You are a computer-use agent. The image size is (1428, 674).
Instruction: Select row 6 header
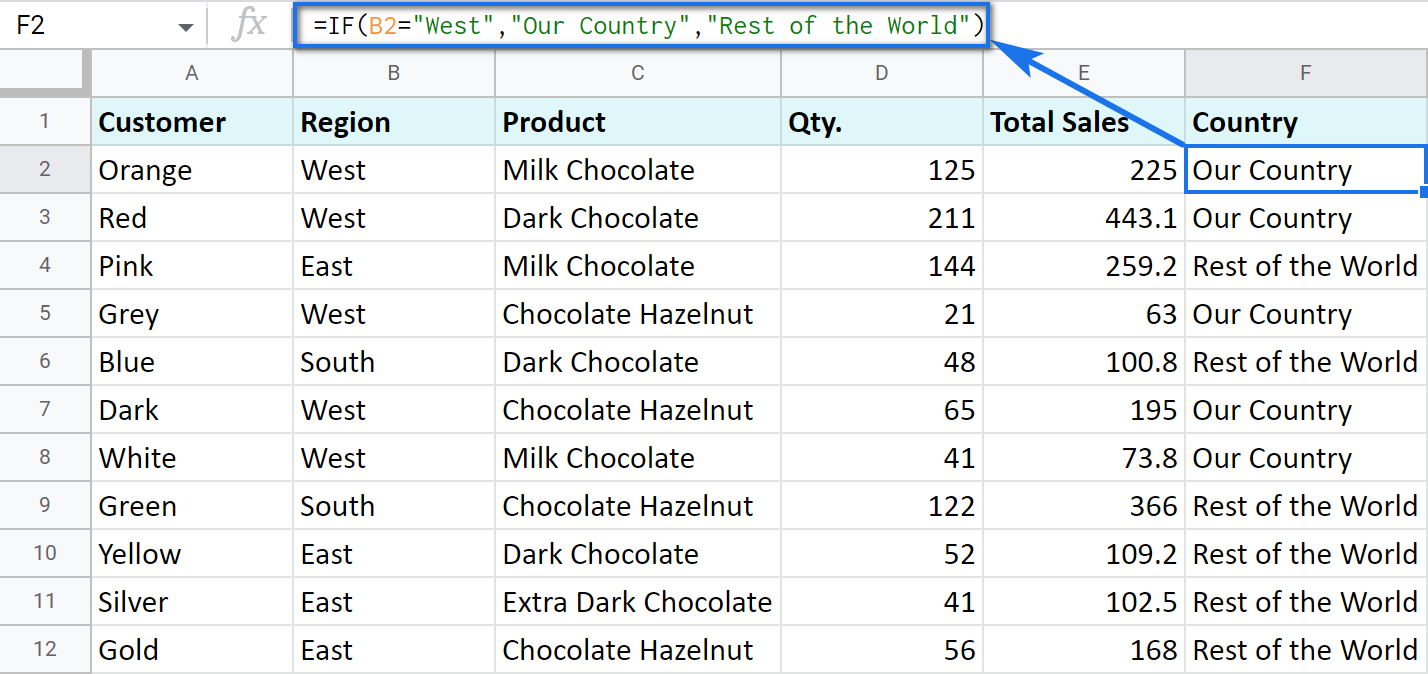coord(45,362)
